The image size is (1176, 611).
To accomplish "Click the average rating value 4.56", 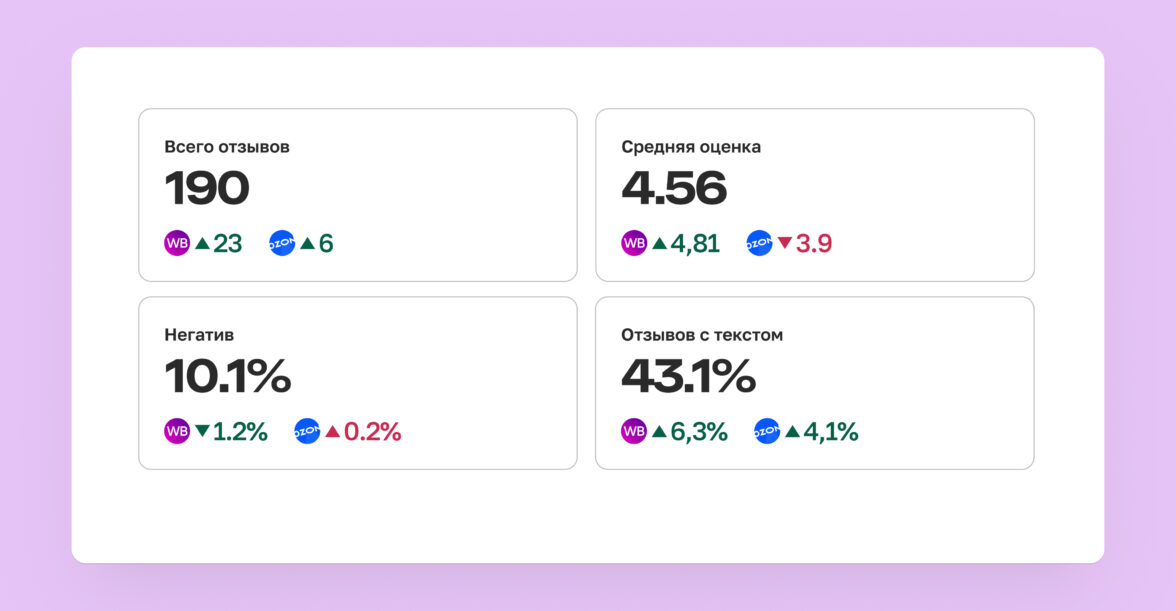I will click(x=674, y=189).
